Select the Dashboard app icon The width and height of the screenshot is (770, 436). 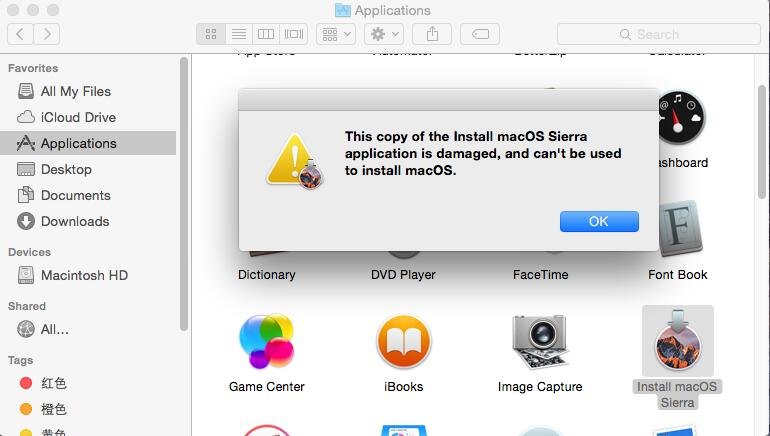coord(681,118)
